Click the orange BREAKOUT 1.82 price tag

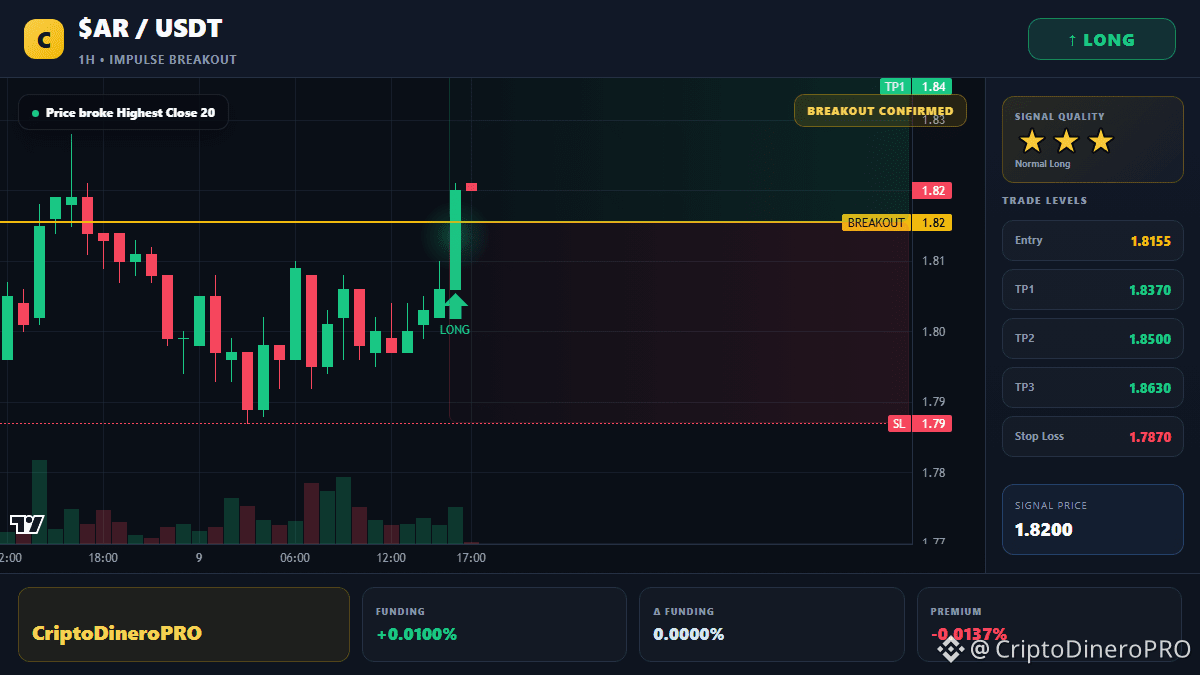(x=897, y=223)
